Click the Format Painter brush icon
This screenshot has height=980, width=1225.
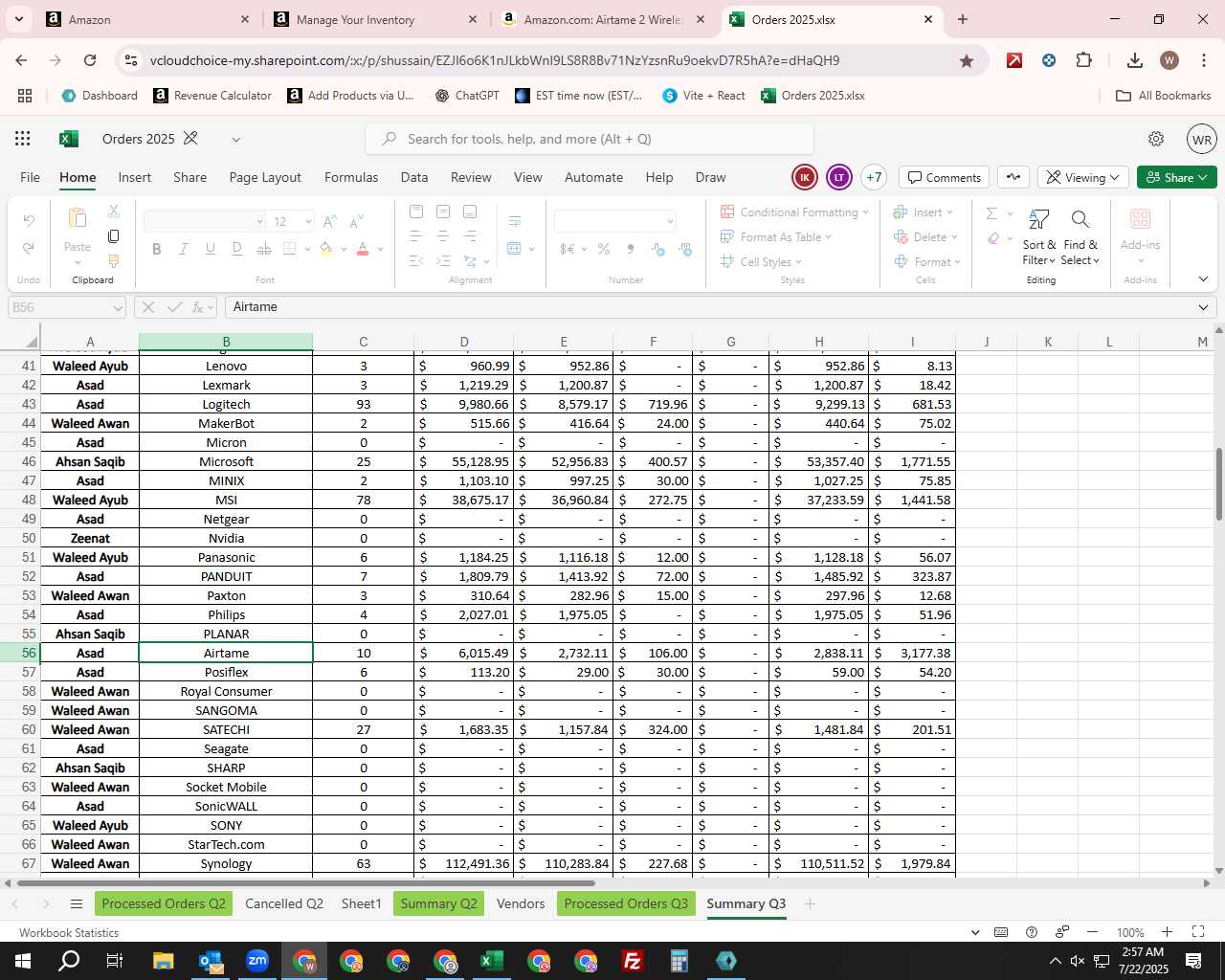coord(114,261)
